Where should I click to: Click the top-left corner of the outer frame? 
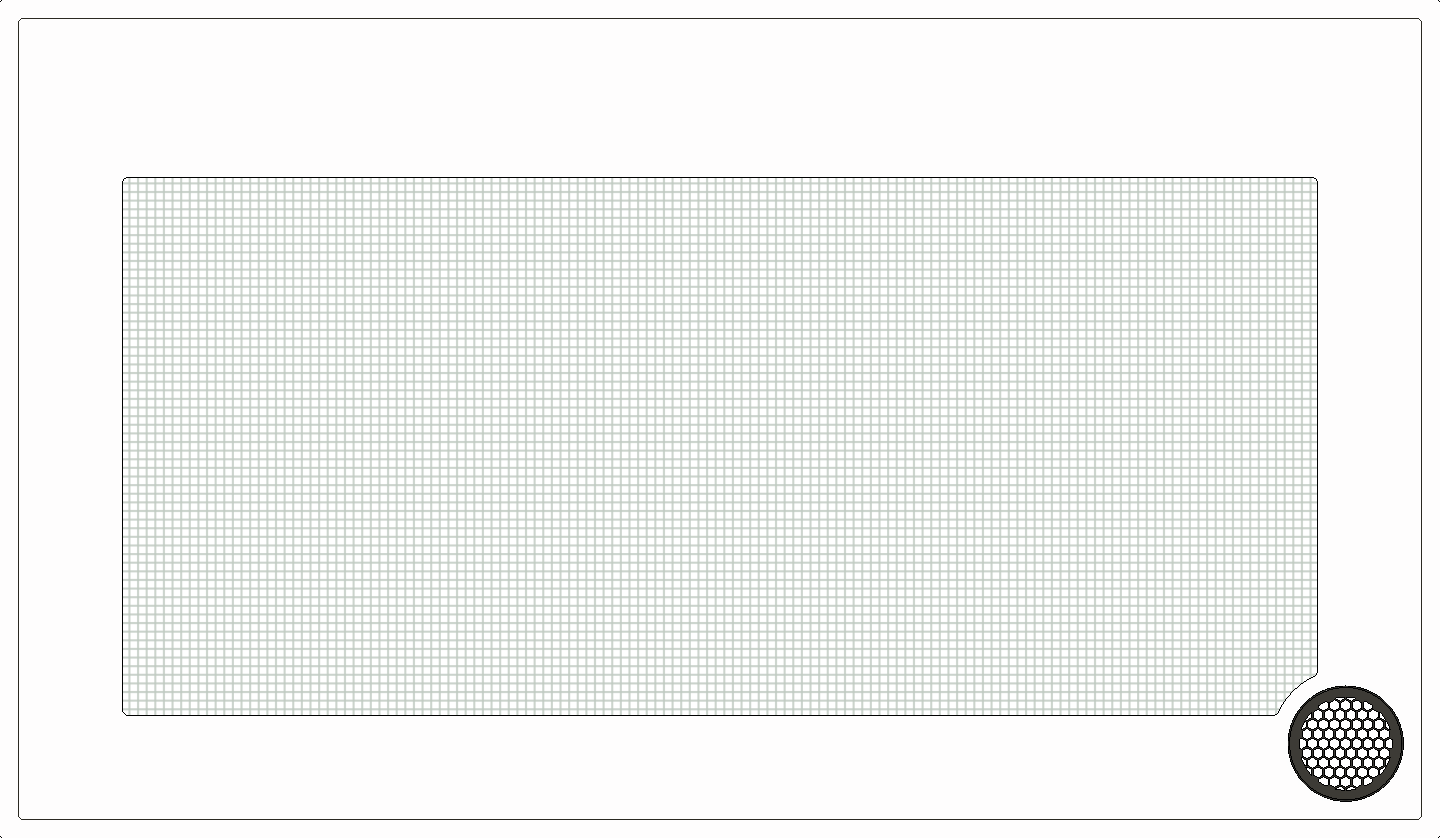tap(21, 21)
